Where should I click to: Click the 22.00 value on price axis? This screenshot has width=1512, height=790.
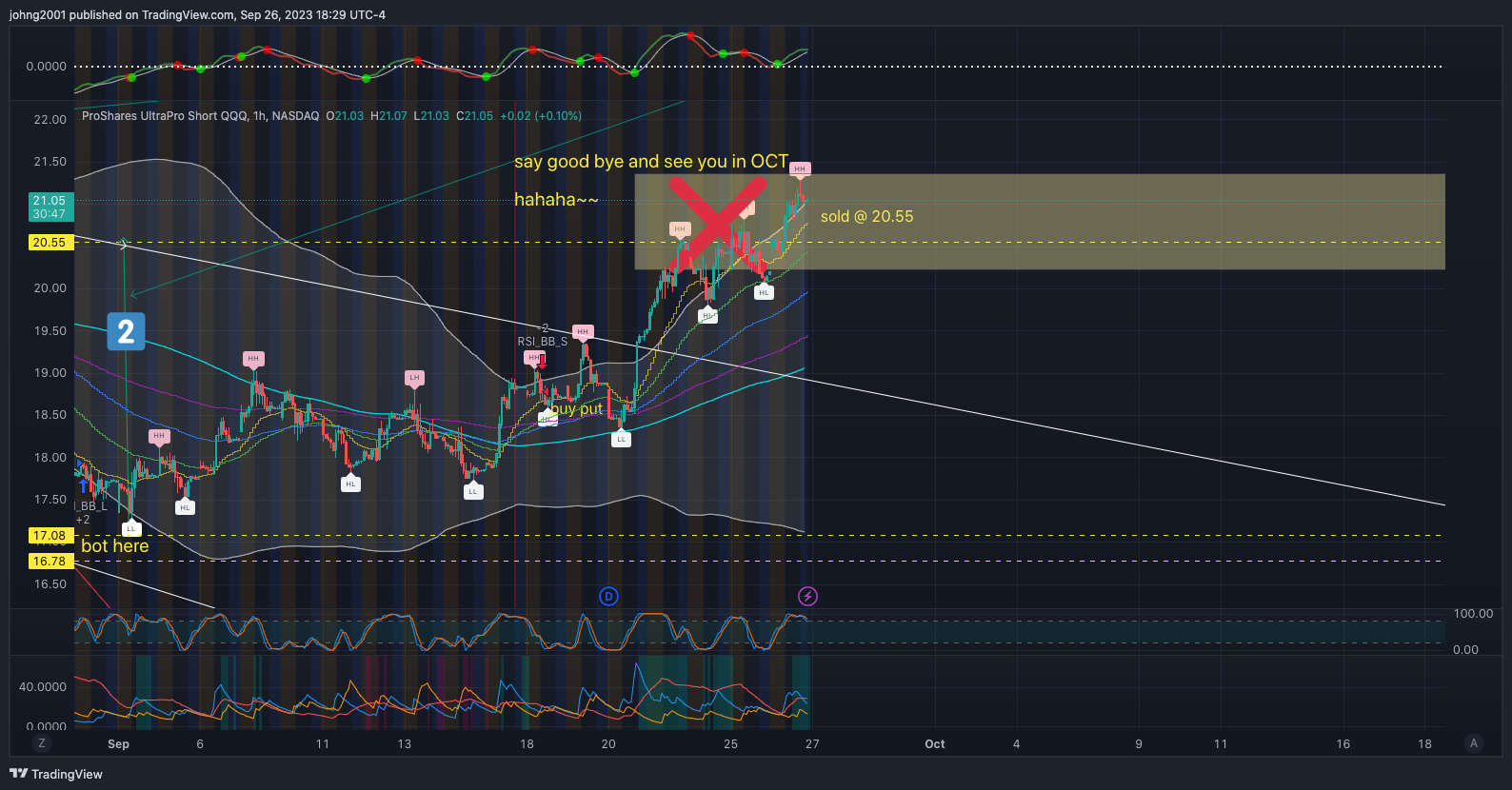pos(50,120)
